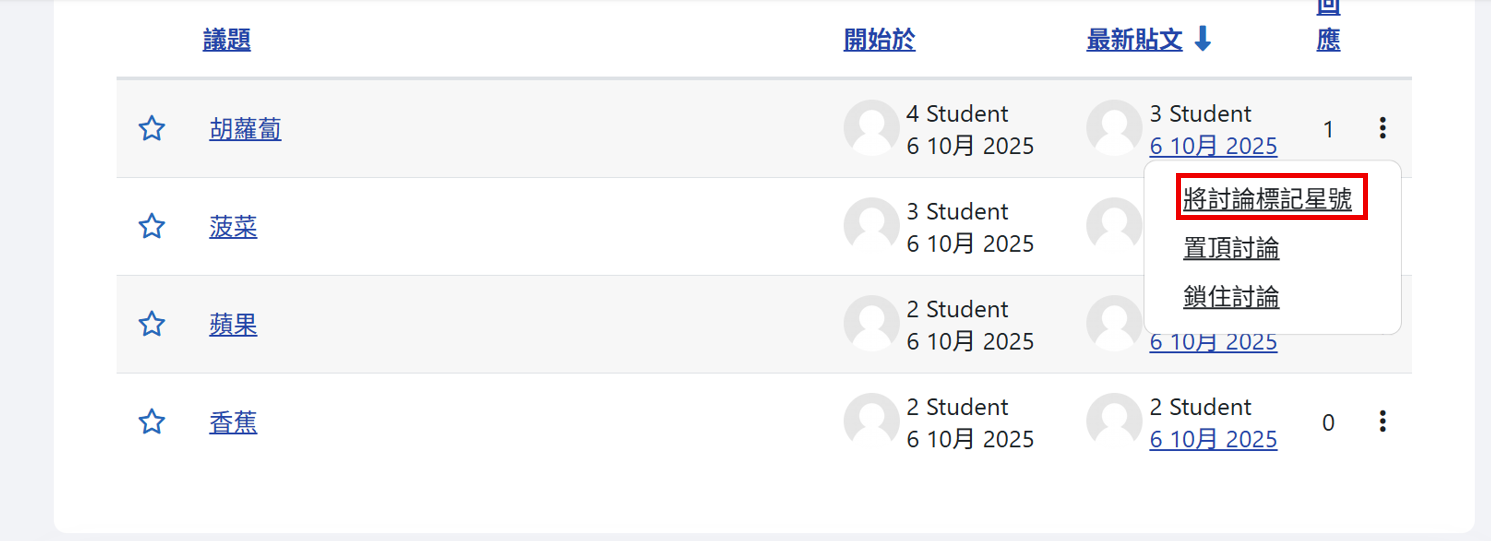
Task: Open actions menu for 胡蘿蔔 row
Action: [x=1382, y=128]
